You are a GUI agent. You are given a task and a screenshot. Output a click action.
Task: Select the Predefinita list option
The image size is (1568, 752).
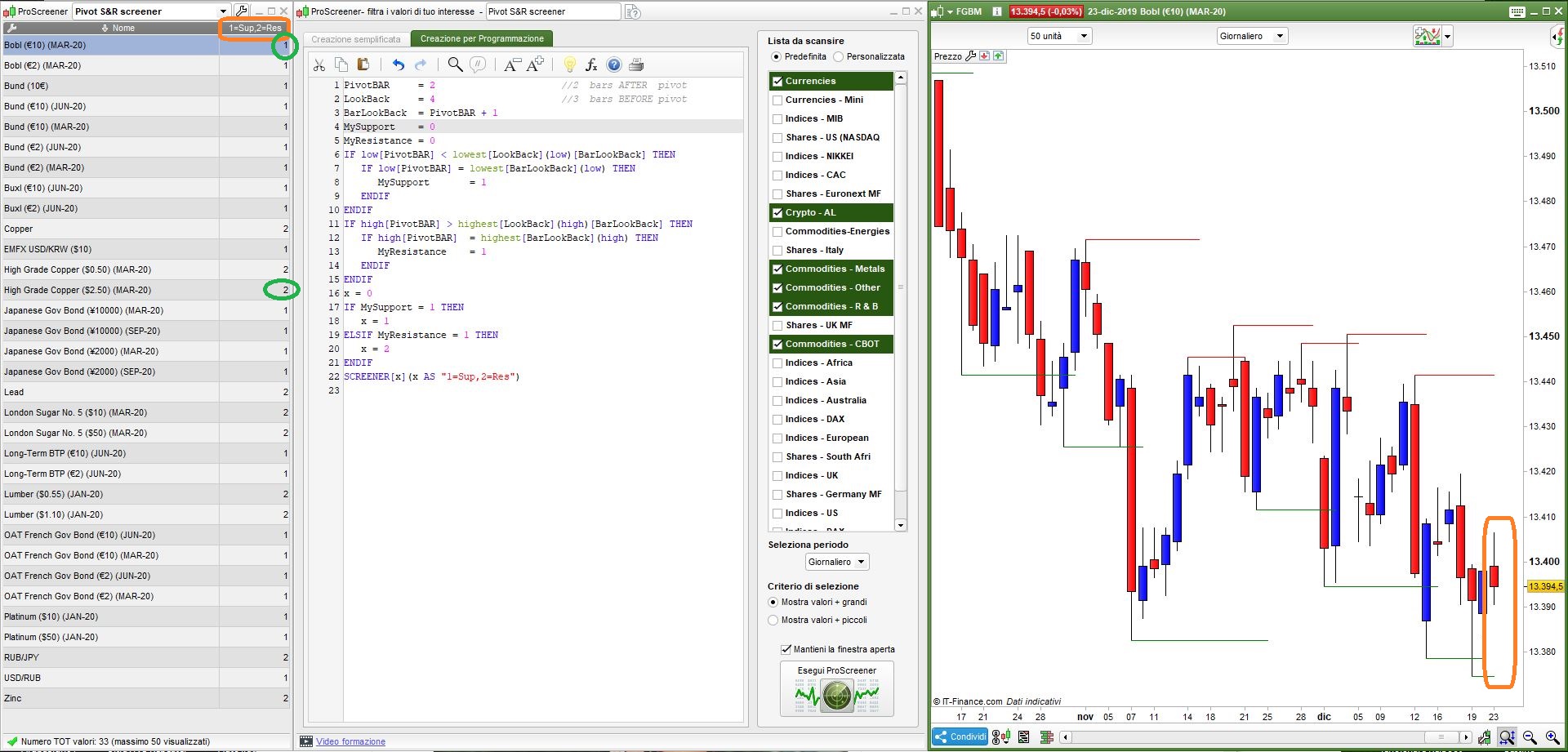point(776,57)
